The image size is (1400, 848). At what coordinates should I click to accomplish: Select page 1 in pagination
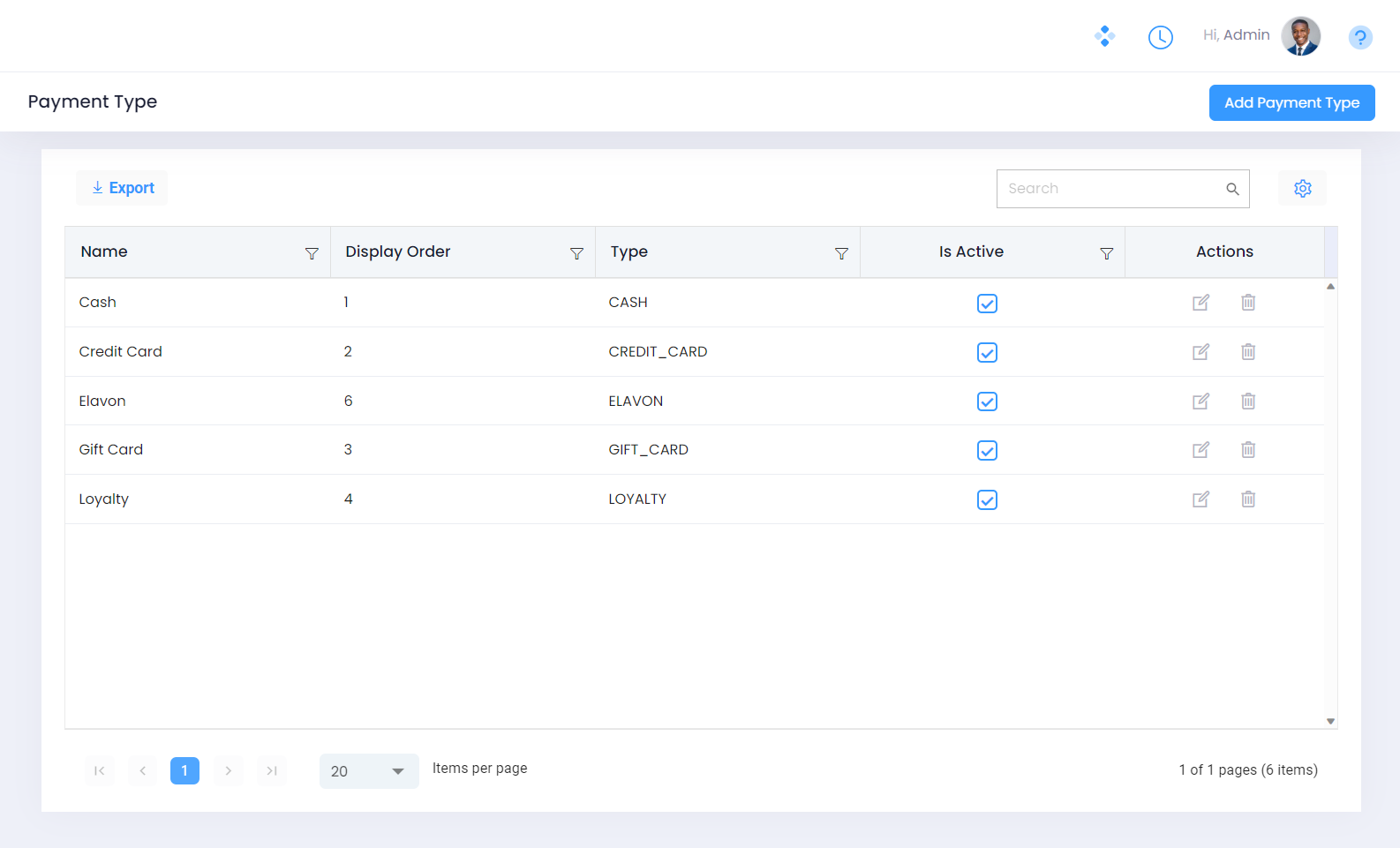[x=184, y=770]
